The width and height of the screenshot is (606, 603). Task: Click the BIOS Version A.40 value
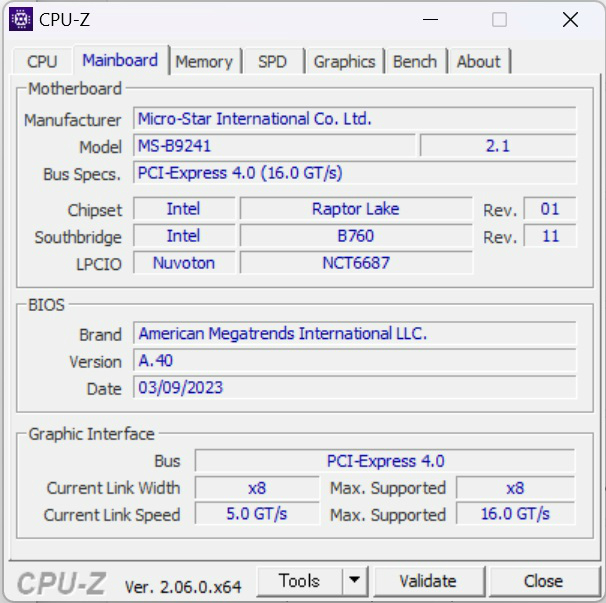click(x=354, y=360)
